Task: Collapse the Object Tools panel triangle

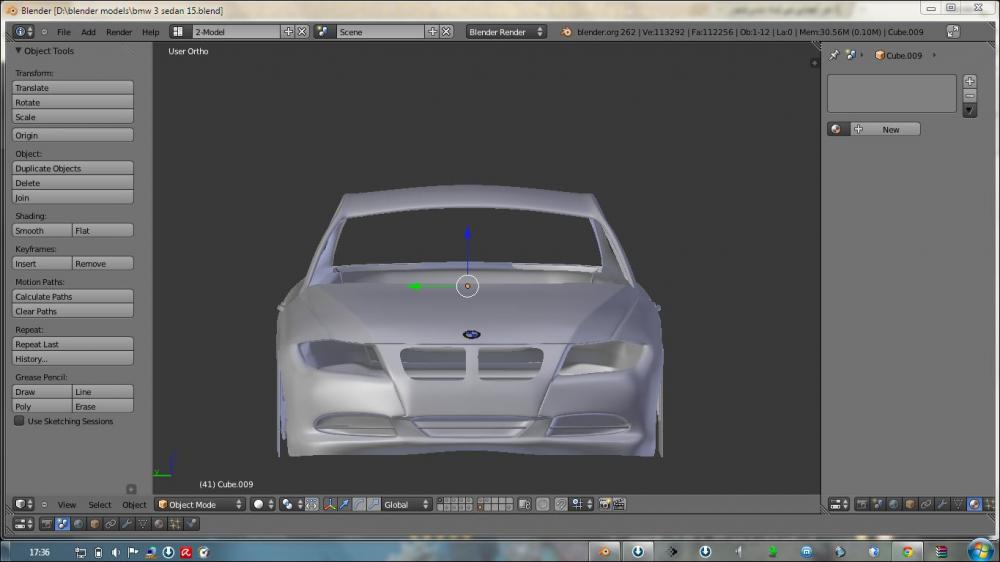Action: click(x=18, y=51)
